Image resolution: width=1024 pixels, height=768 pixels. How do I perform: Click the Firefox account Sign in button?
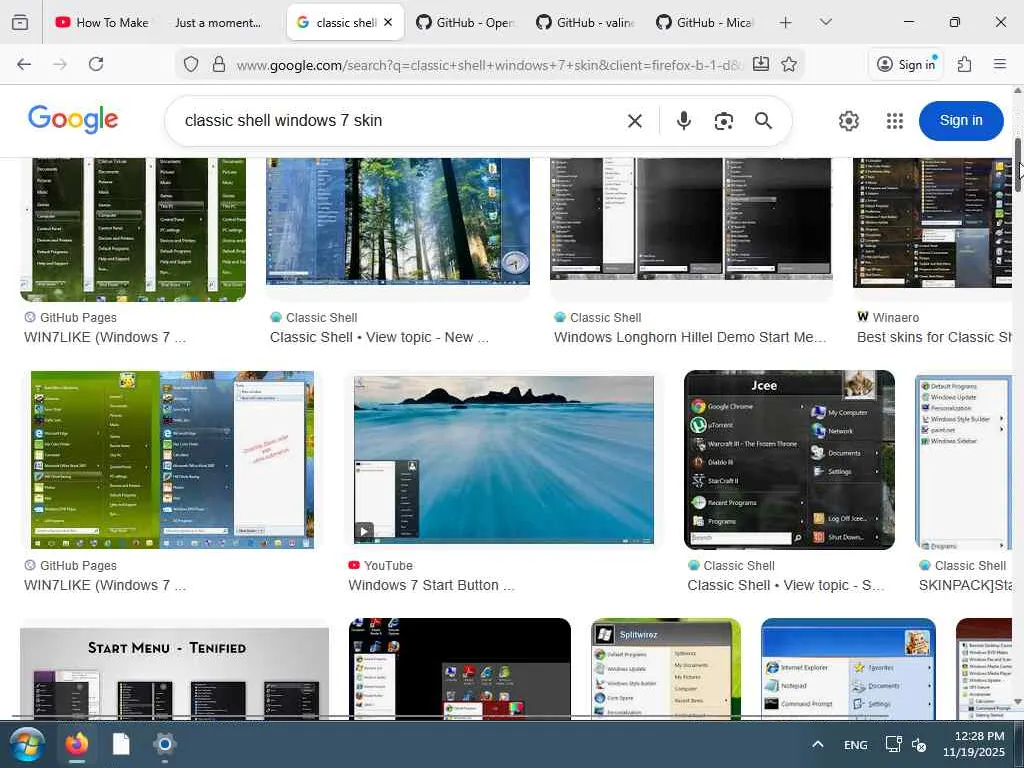[x=906, y=64]
